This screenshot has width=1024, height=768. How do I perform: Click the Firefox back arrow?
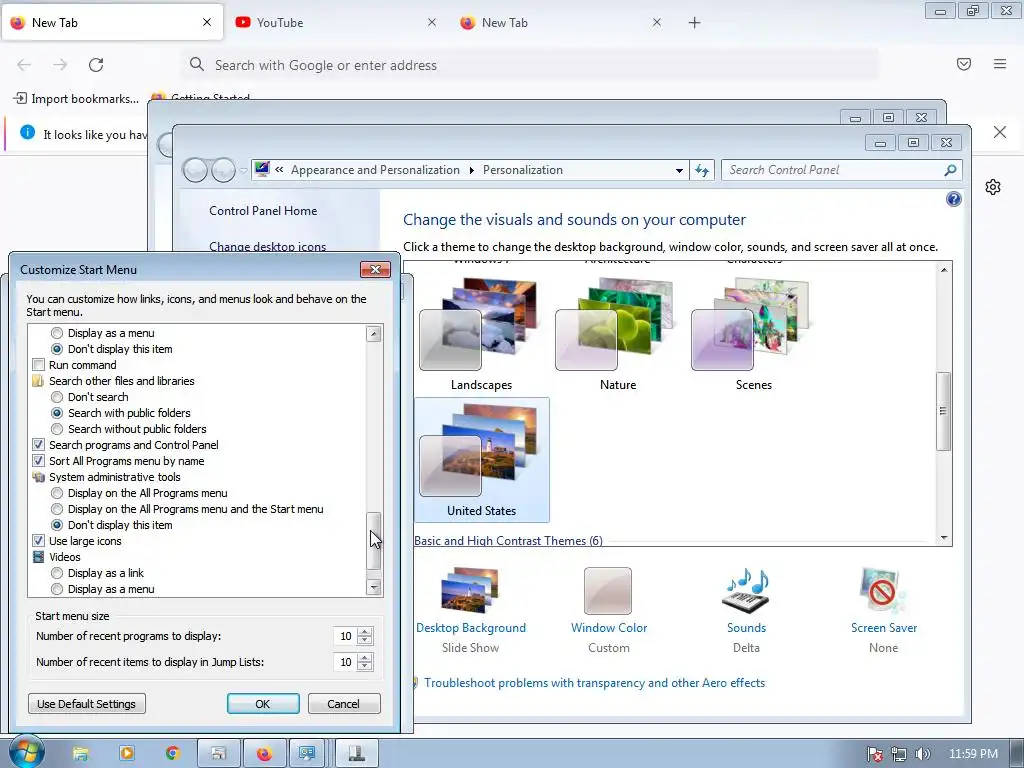(24, 65)
